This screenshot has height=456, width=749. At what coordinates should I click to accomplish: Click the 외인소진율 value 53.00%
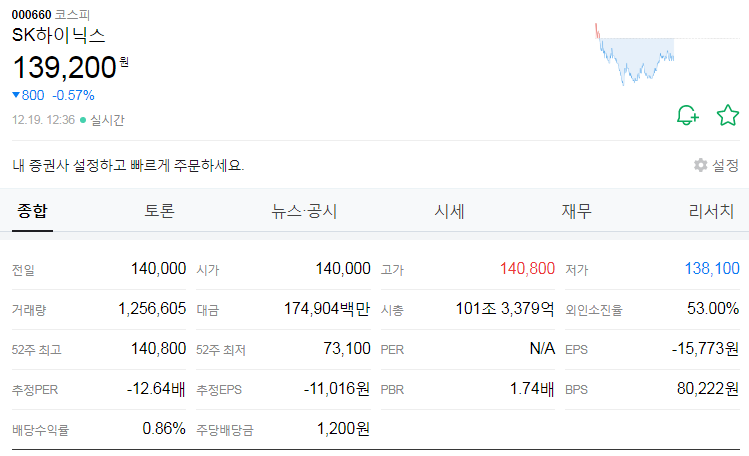coord(713,308)
